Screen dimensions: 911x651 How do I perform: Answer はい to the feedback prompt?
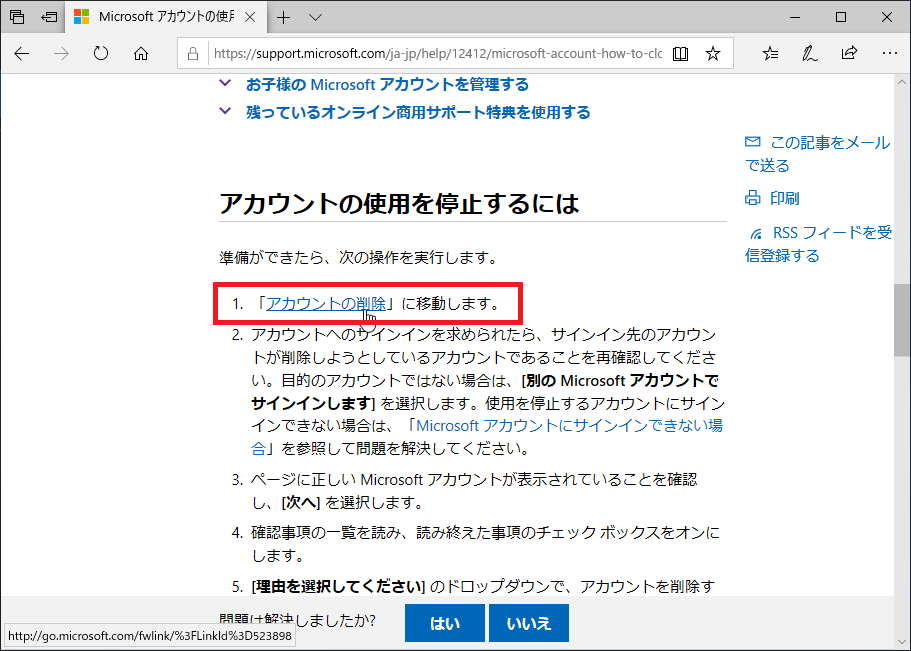444,623
